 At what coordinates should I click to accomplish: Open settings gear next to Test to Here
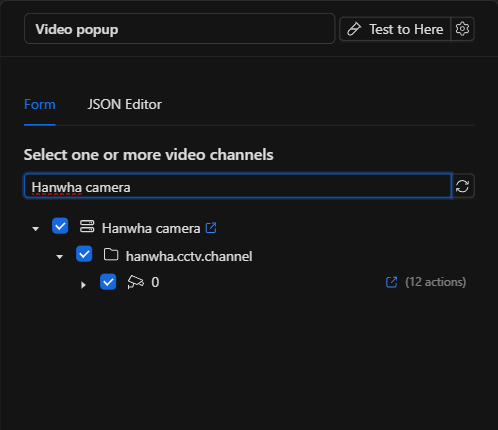click(462, 29)
